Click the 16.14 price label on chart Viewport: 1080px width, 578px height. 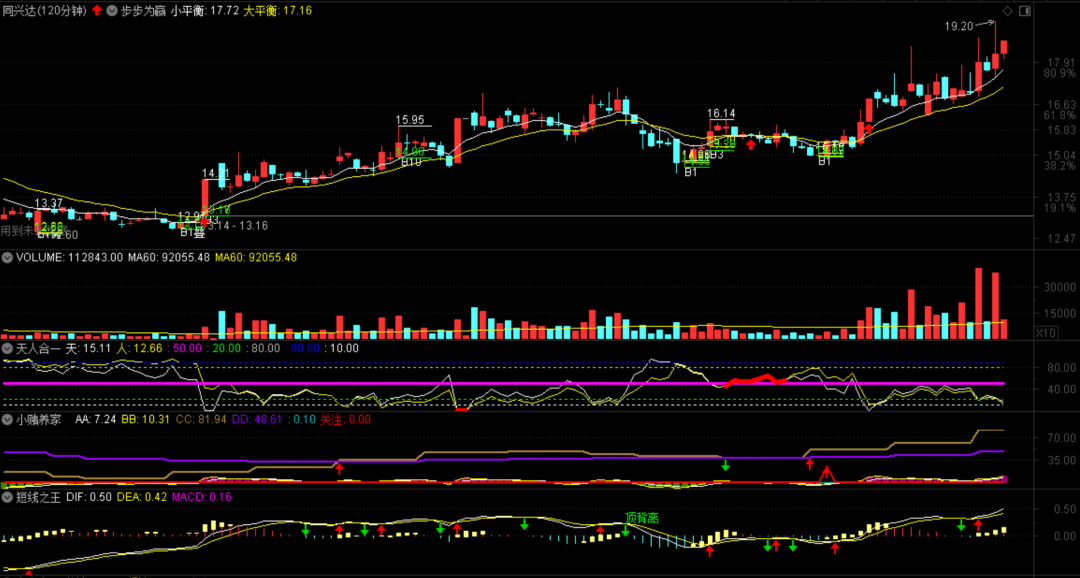pos(721,114)
